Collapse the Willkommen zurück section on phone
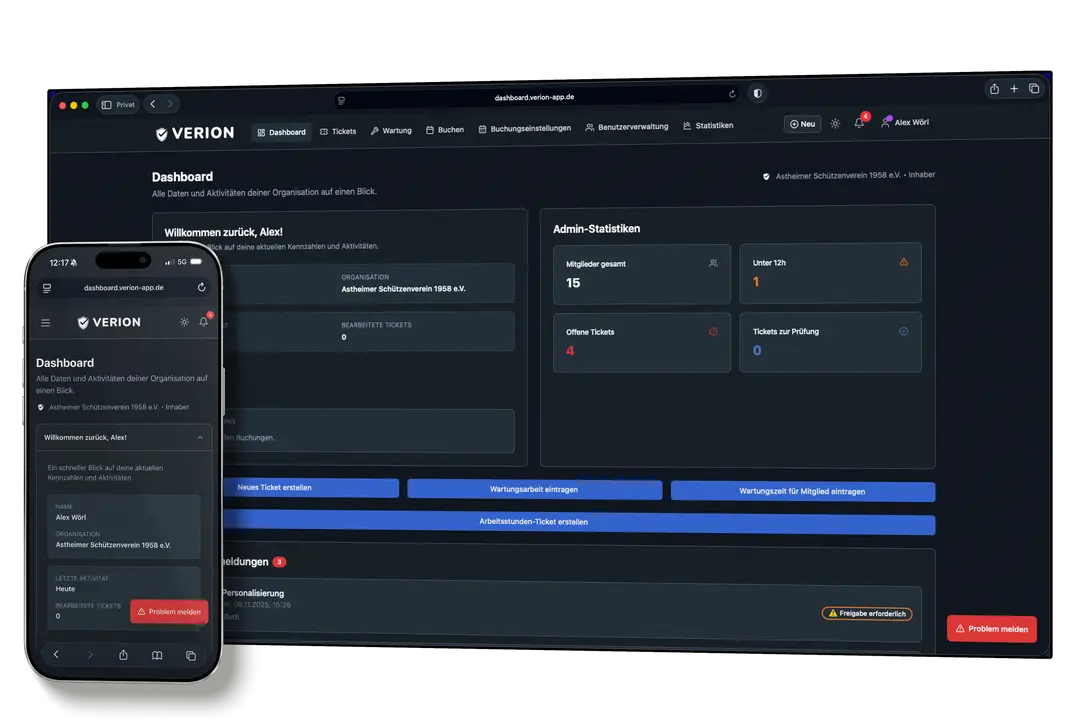This screenshot has width=1080, height=720. (x=200, y=437)
